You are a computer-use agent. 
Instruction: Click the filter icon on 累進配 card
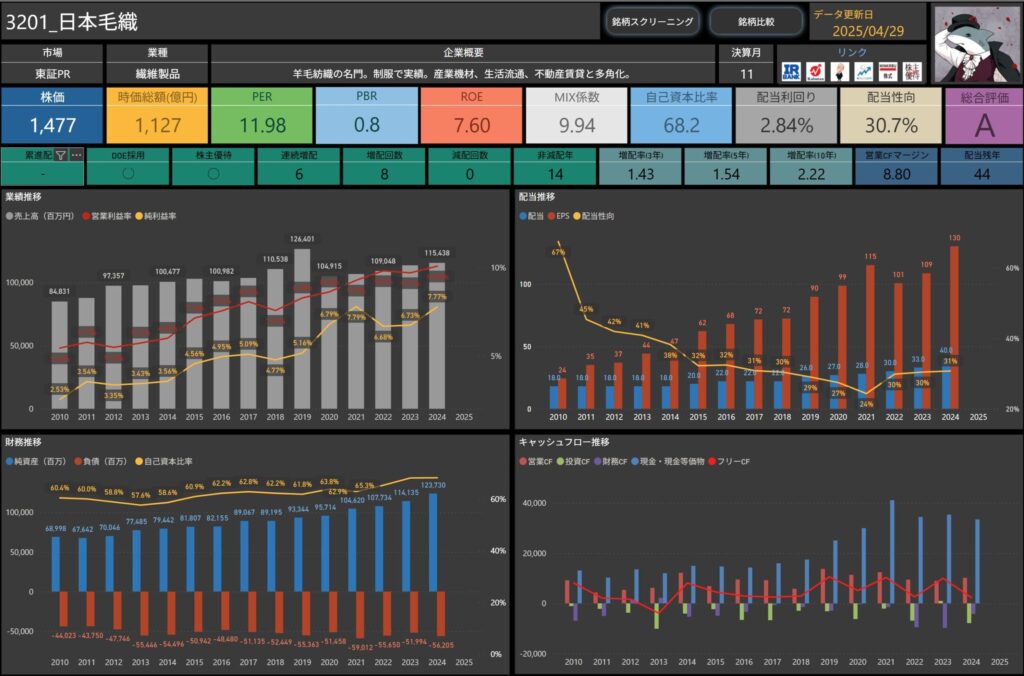click(61, 155)
